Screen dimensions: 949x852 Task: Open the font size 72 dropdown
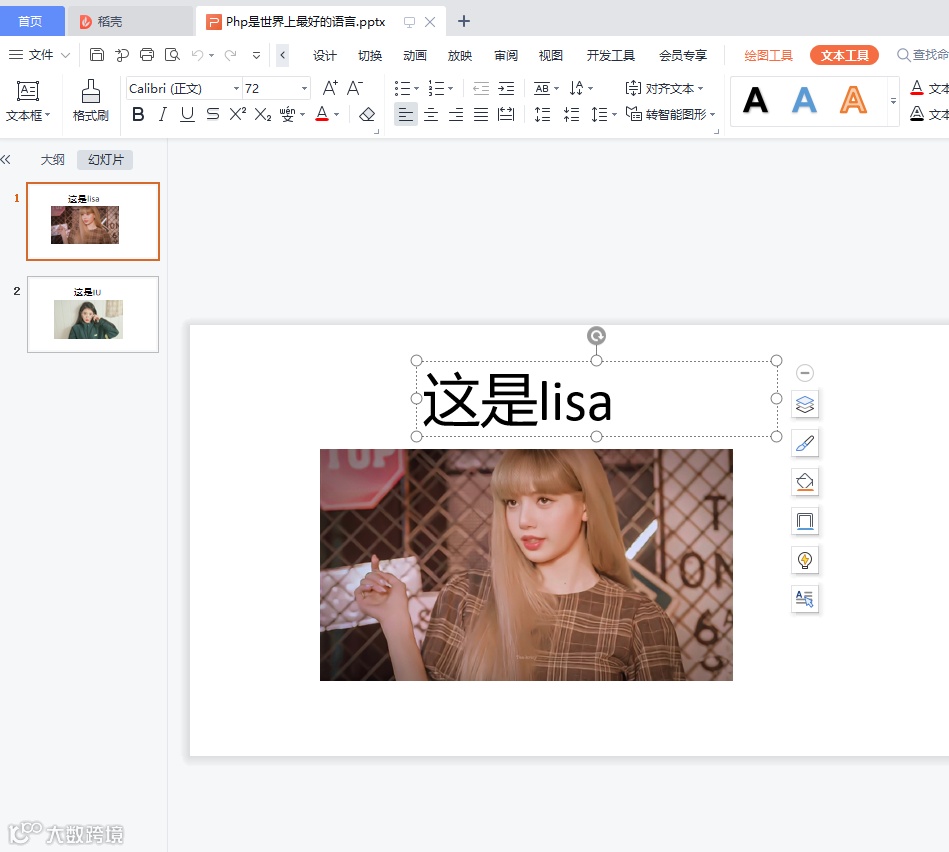(x=304, y=88)
